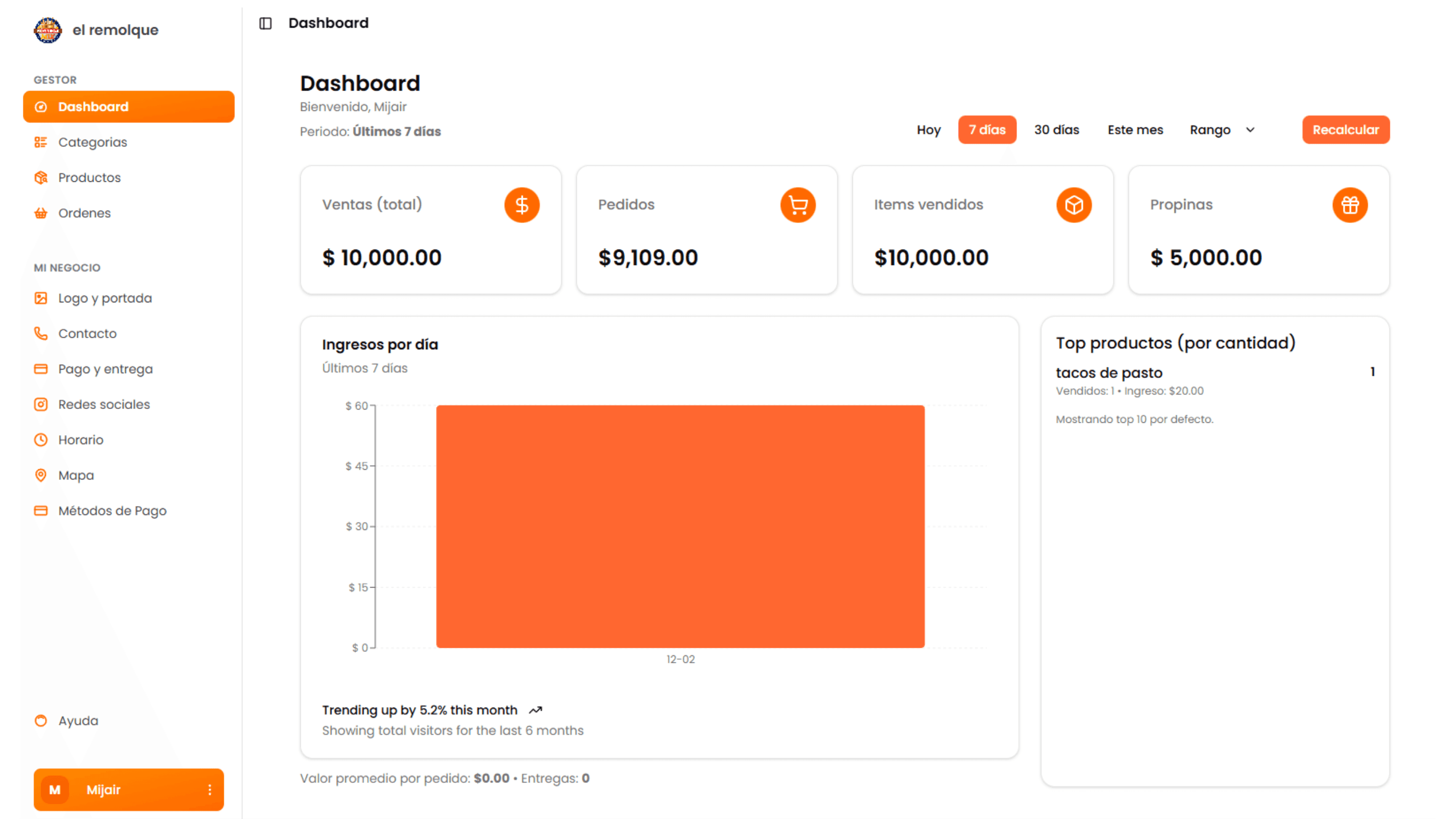Viewport: 1456px width, 819px height.
Task: Select the 30 días period filter
Action: (x=1056, y=130)
